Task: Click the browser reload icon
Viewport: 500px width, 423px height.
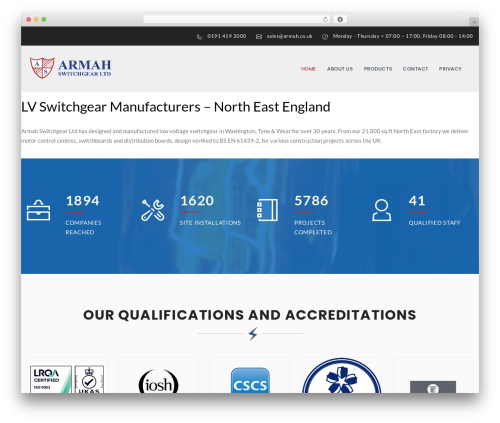Action: tap(325, 19)
